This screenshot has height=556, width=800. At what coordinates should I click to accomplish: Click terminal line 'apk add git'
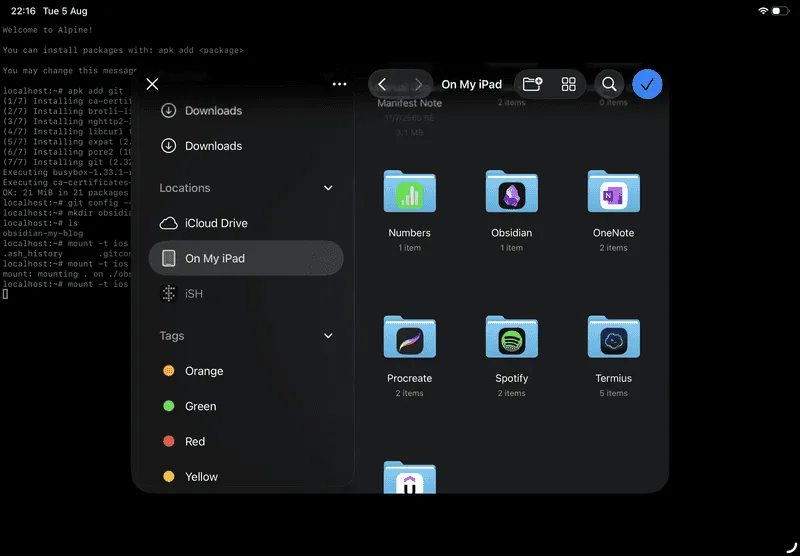coord(95,91)
